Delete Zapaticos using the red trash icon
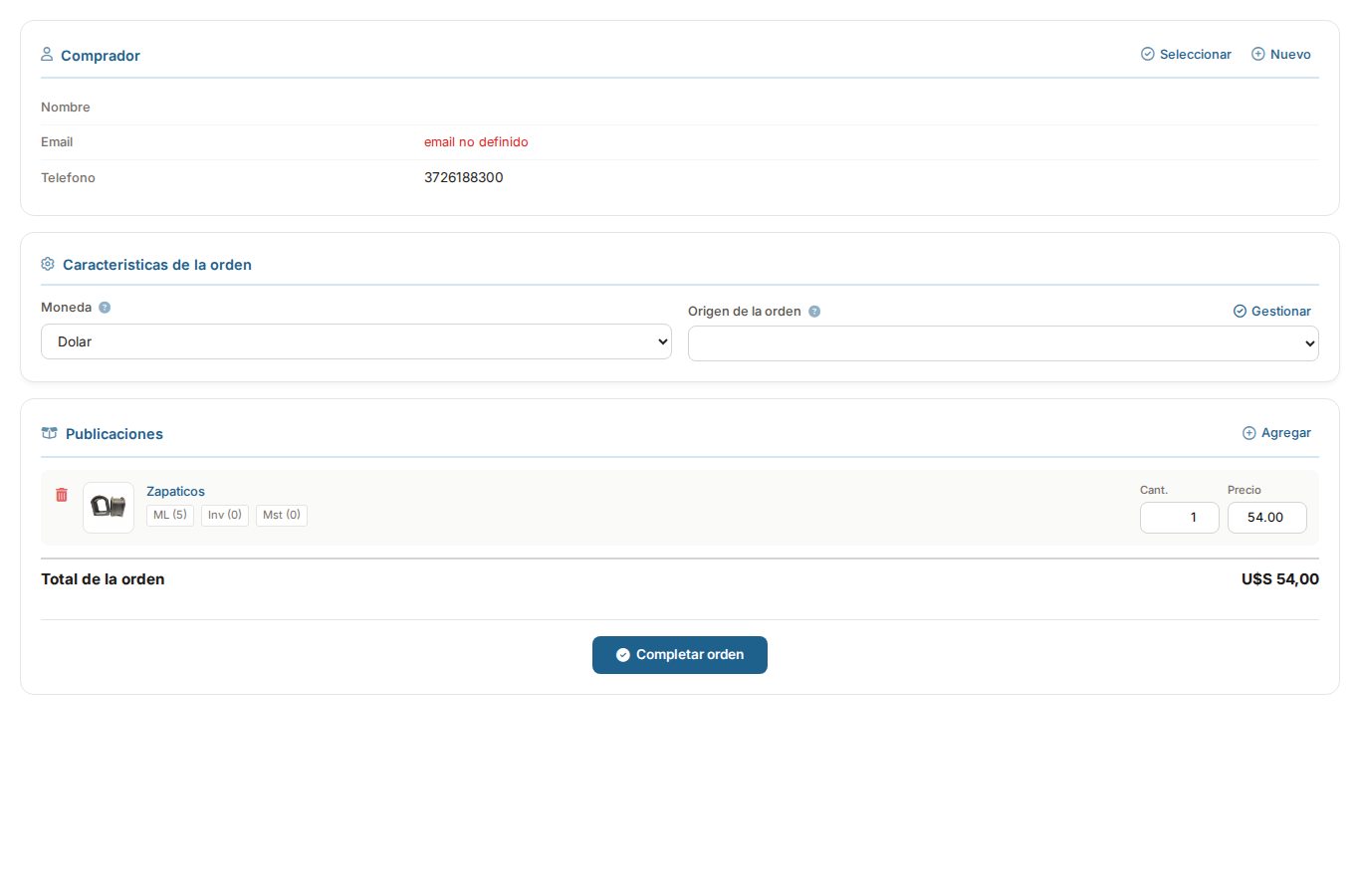 (61, 494)
